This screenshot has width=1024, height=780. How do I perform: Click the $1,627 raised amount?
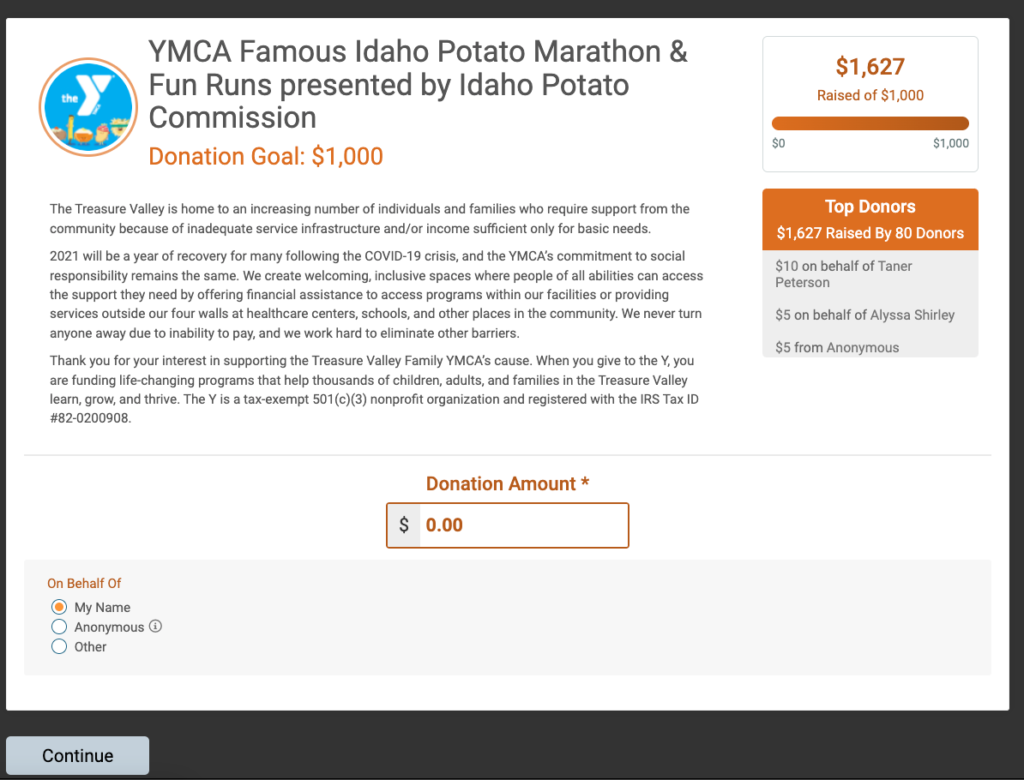pyautogui.click(x=870, y=67)
